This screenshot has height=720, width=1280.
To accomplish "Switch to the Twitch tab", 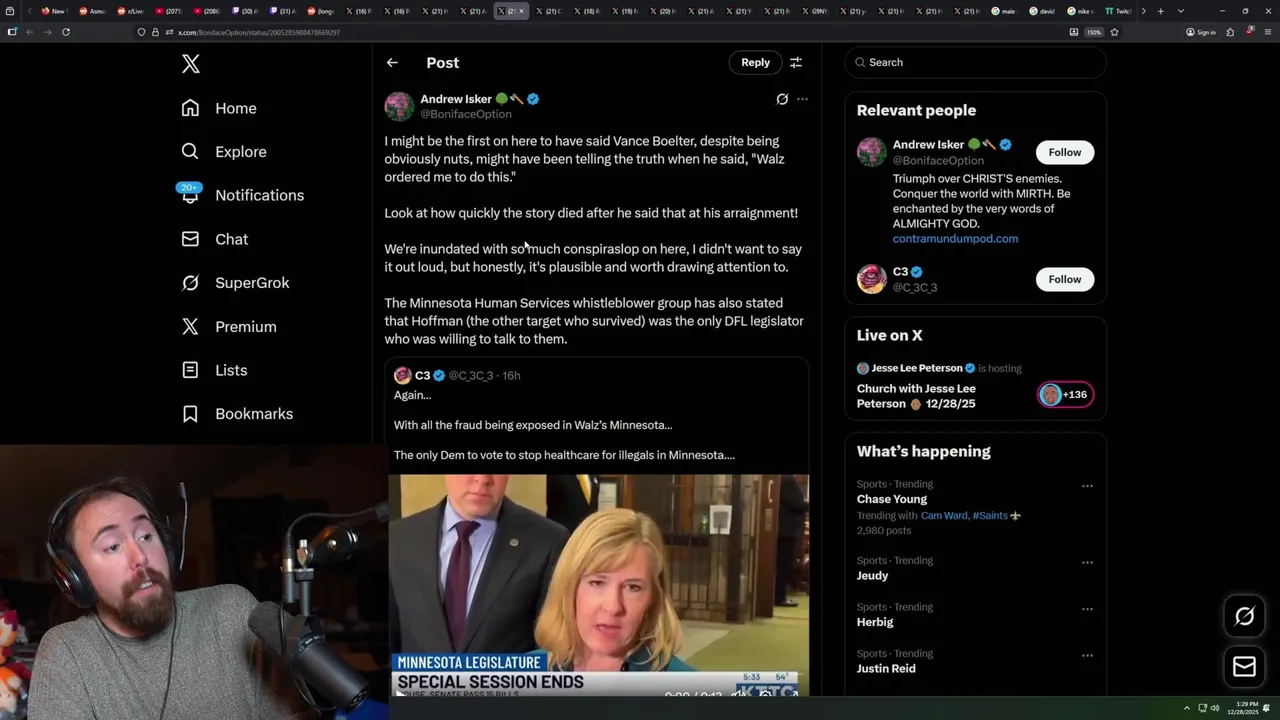I will (1117, 11).
